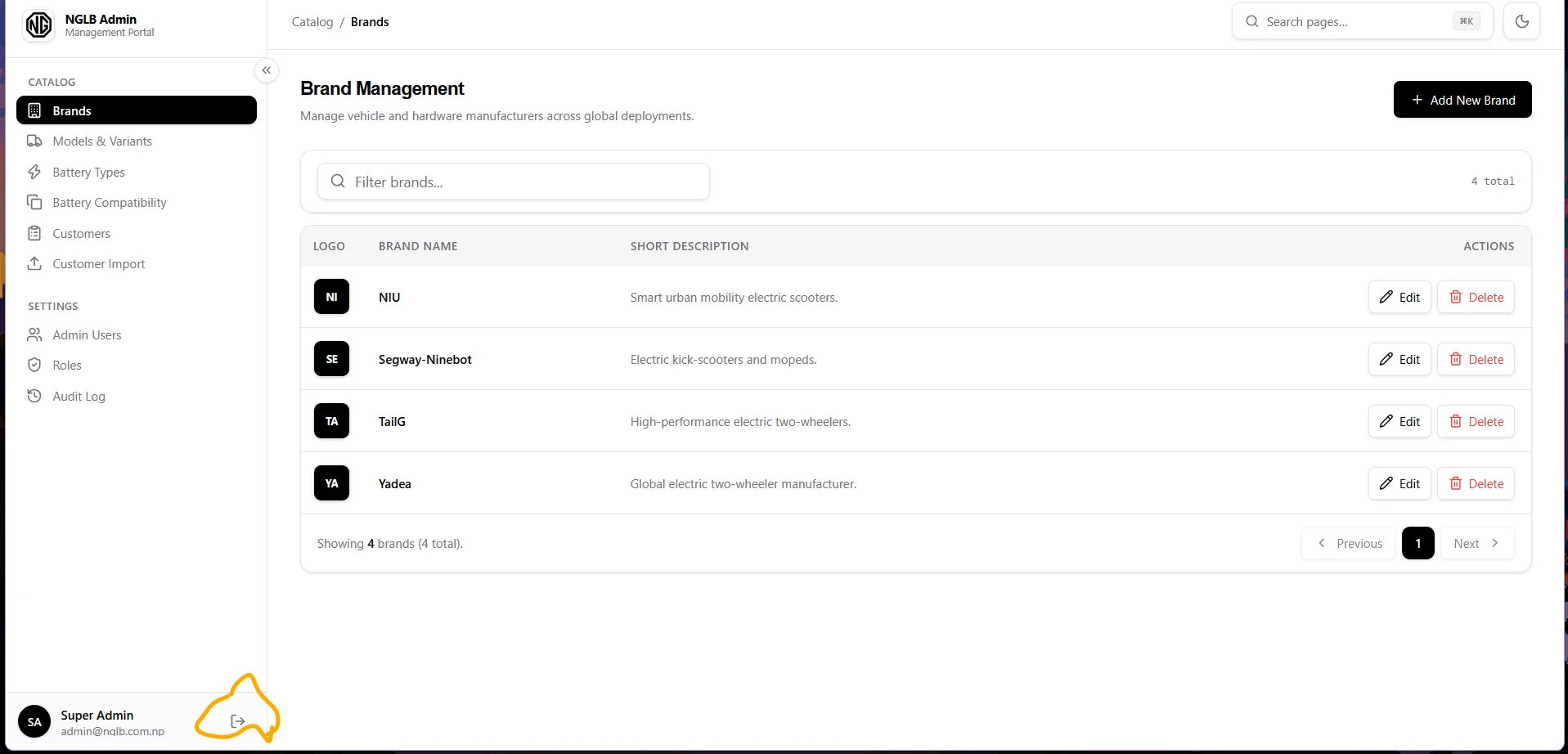Toggle dark mode with moon icon

point(1521,21)
